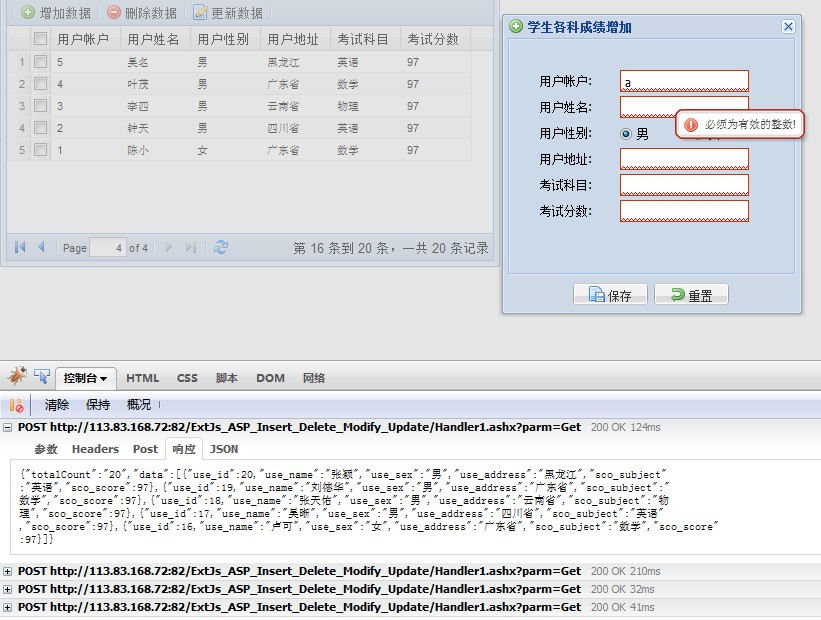Sort by 用户帐户 column header

pos(86,39)
